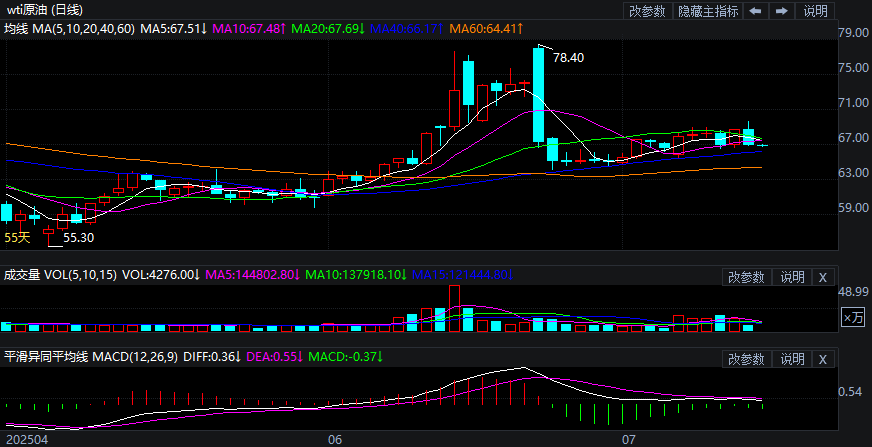Viewport: 872px width, 447px height.
Task: Click the yellow 55天 label
Action: point(17,237)
